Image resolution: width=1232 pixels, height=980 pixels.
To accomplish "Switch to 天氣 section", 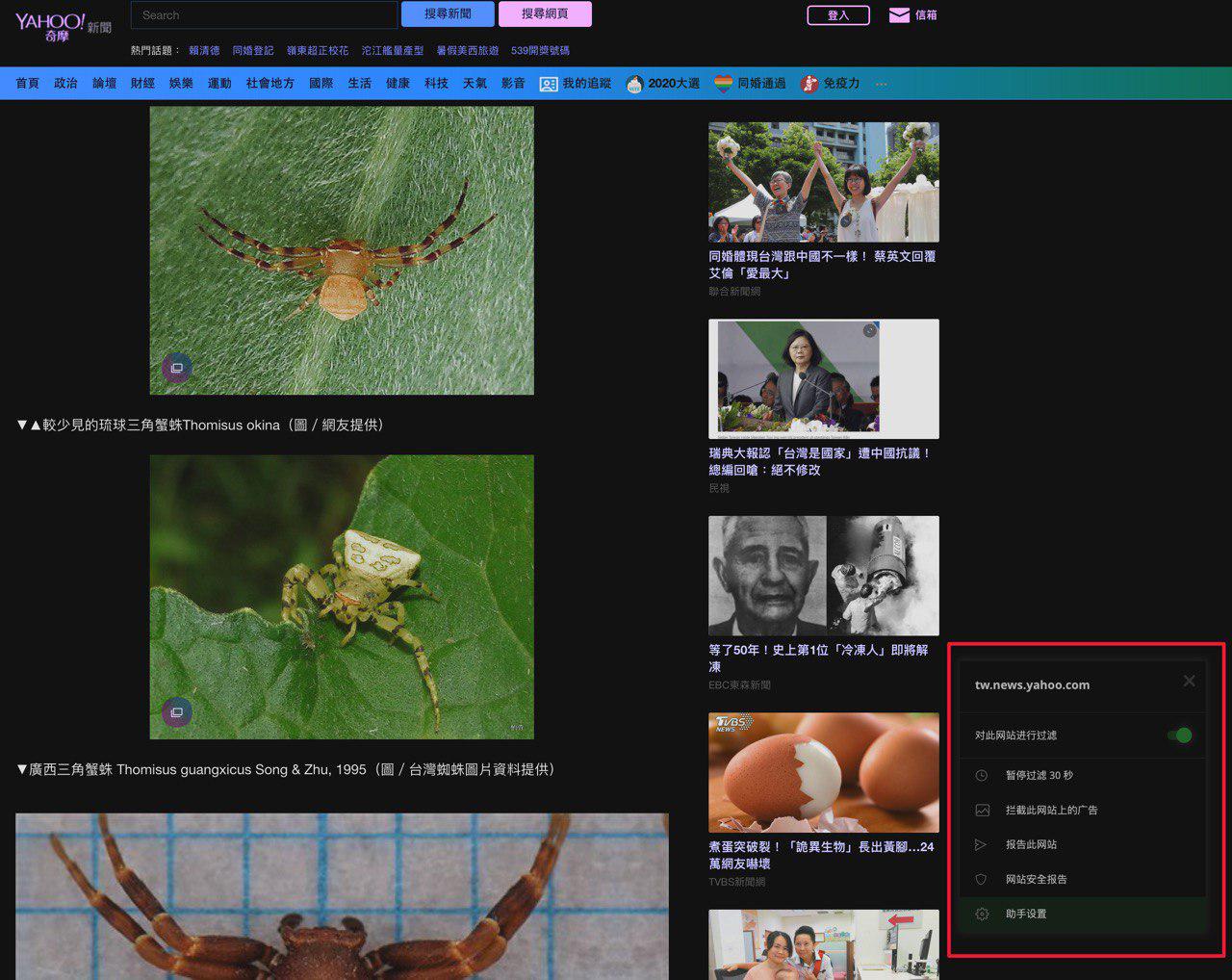I will pos(475,84).
